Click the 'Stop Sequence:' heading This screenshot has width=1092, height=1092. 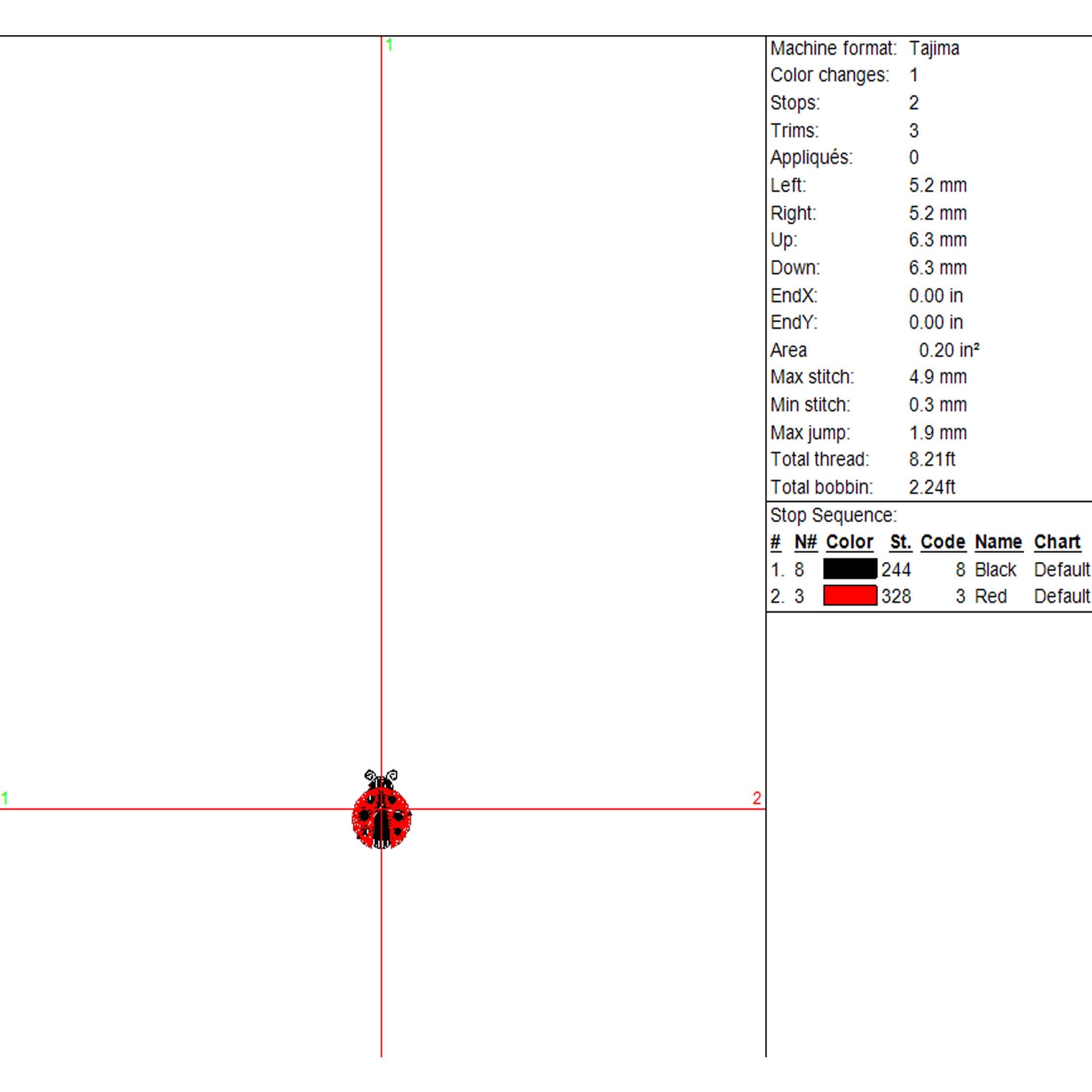pyautogui.click(x=833, y=516)
